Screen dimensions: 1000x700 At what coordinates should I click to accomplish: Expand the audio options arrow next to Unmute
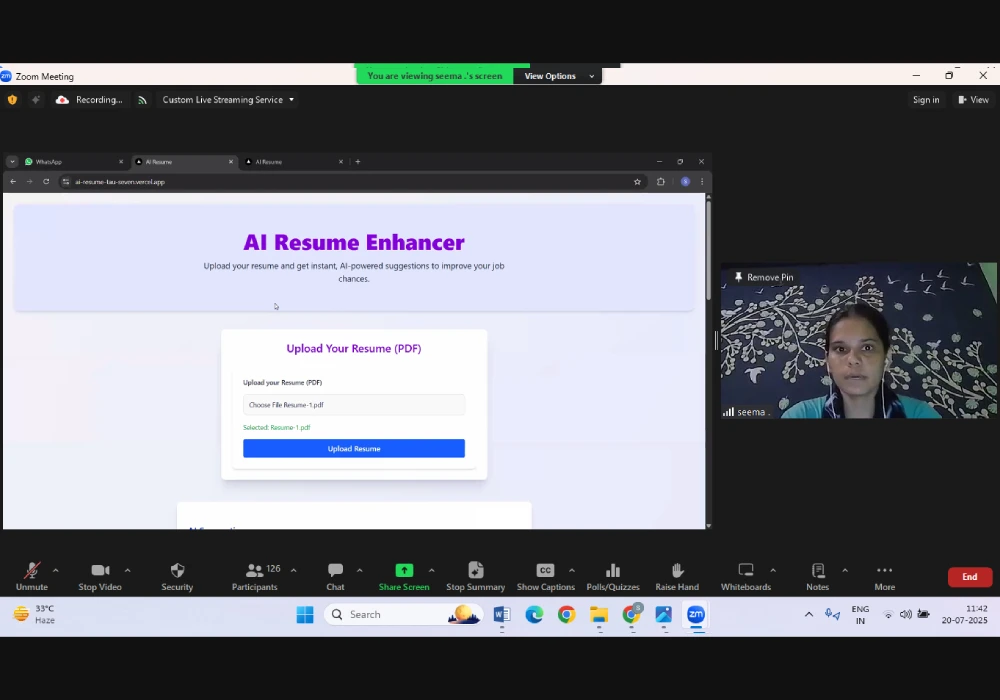[x=55, y=570]
